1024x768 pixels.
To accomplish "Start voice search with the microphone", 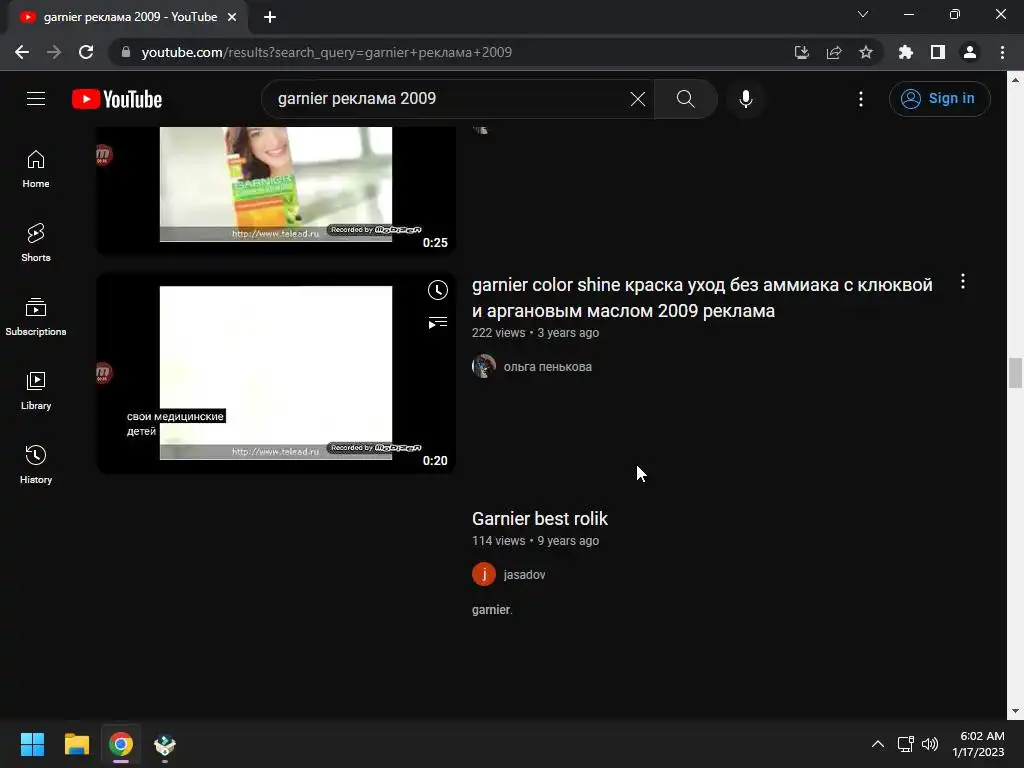I will (745, 99).
